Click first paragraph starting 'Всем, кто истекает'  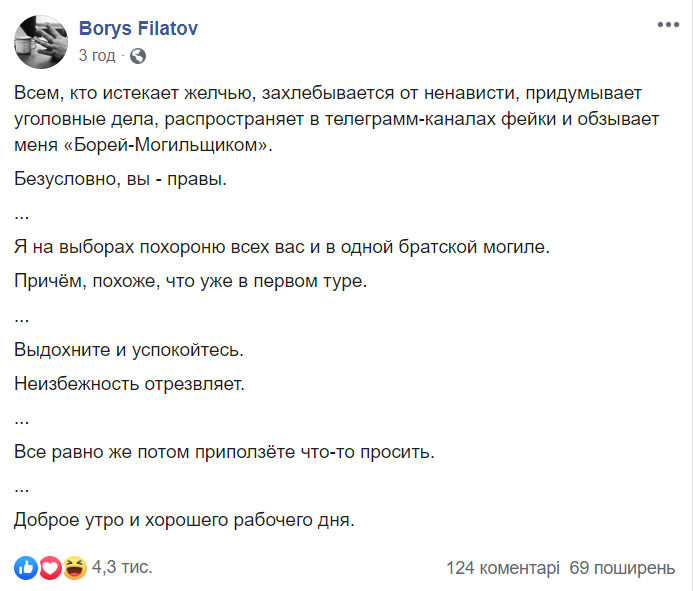point(337,119)
